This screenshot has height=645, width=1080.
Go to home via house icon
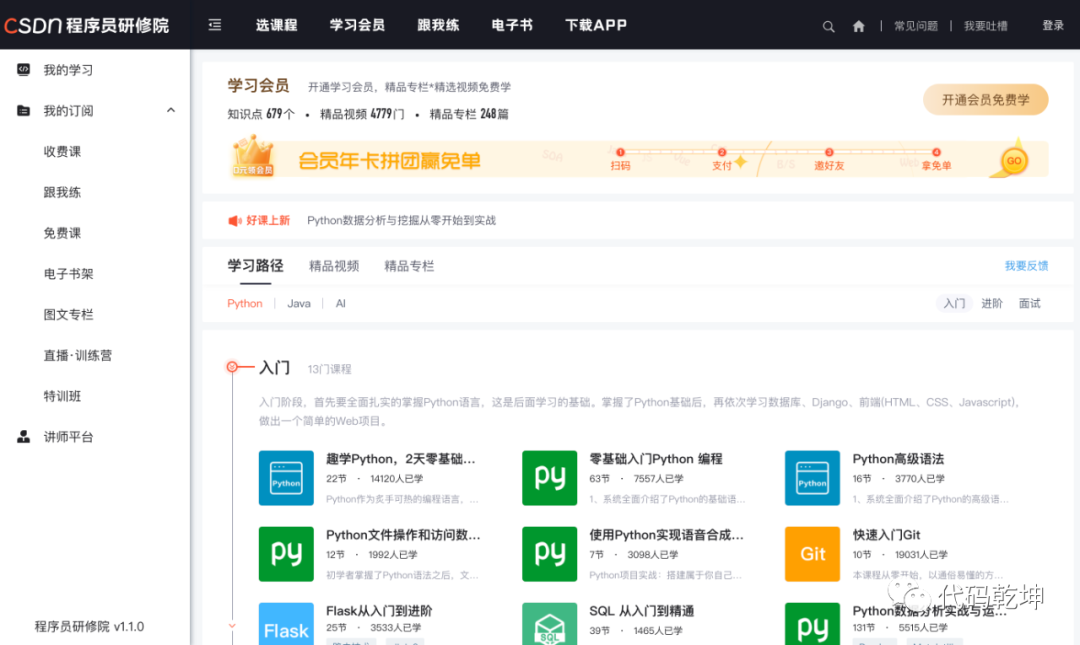click(858, 26)
